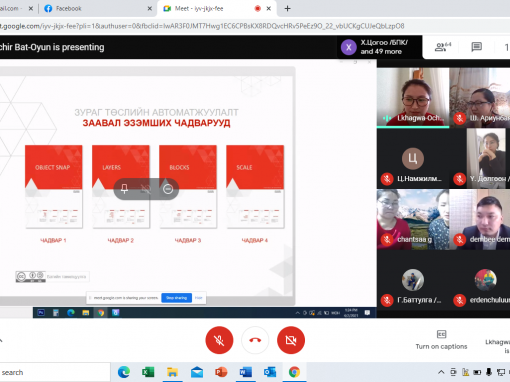Remove presentation using the minus circle icon
This screenshot has height=382, width=510.
tap(168, 189)
